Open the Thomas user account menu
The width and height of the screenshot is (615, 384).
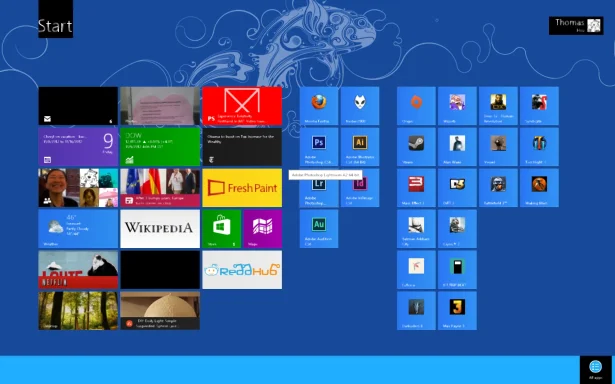[576, 25]
